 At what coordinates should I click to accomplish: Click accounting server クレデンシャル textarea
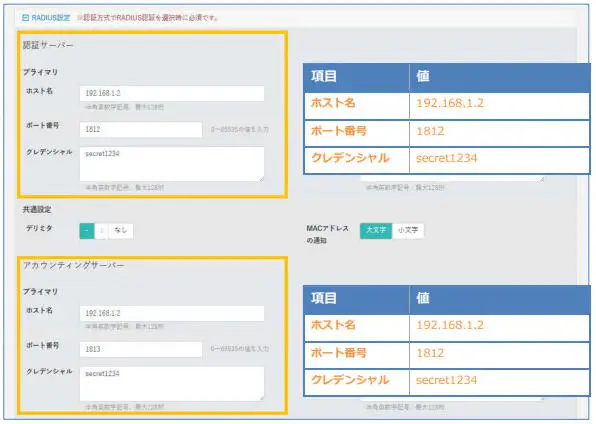[x=172, y=383]
